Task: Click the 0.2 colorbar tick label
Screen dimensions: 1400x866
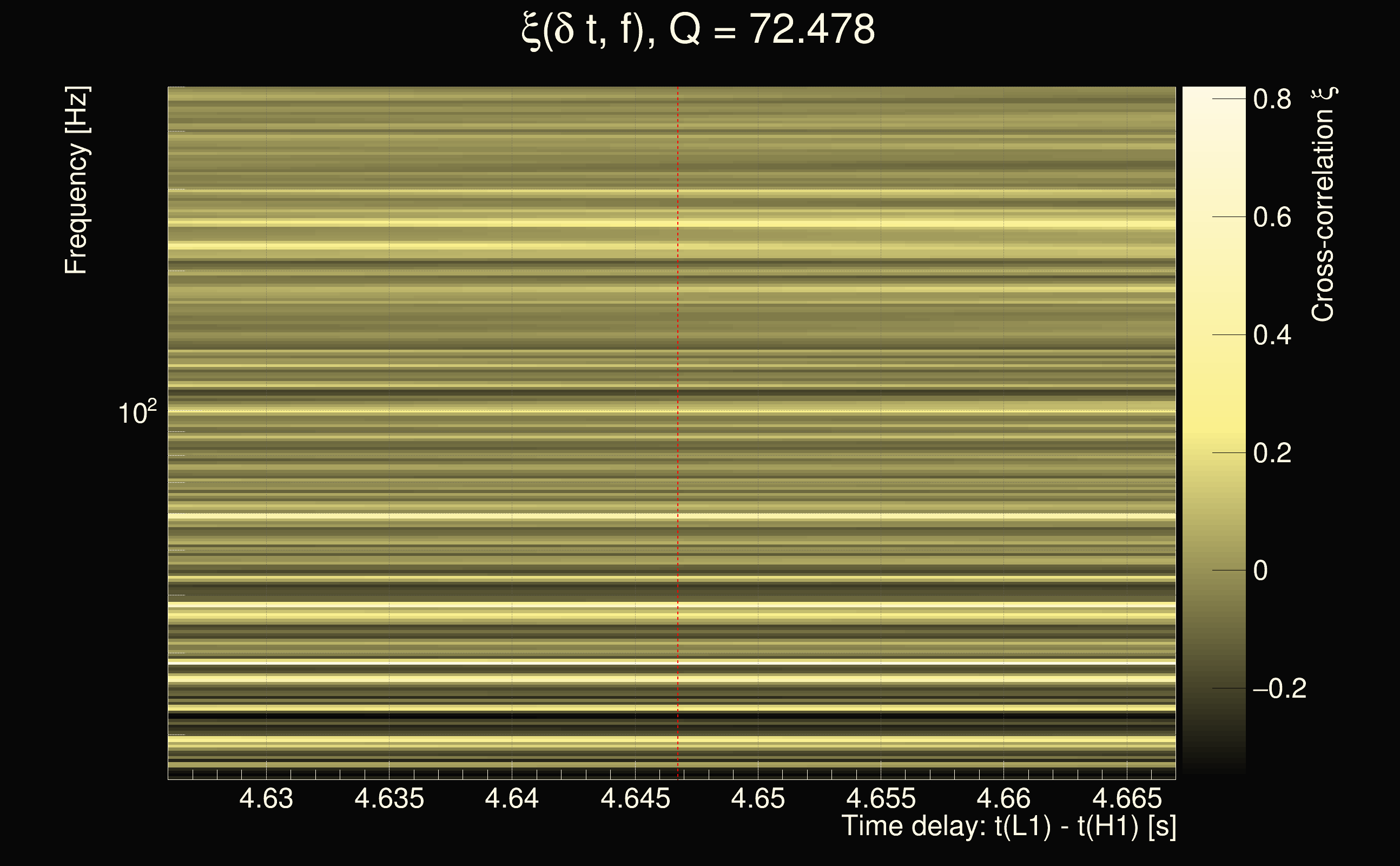Action: (1272, 453)
